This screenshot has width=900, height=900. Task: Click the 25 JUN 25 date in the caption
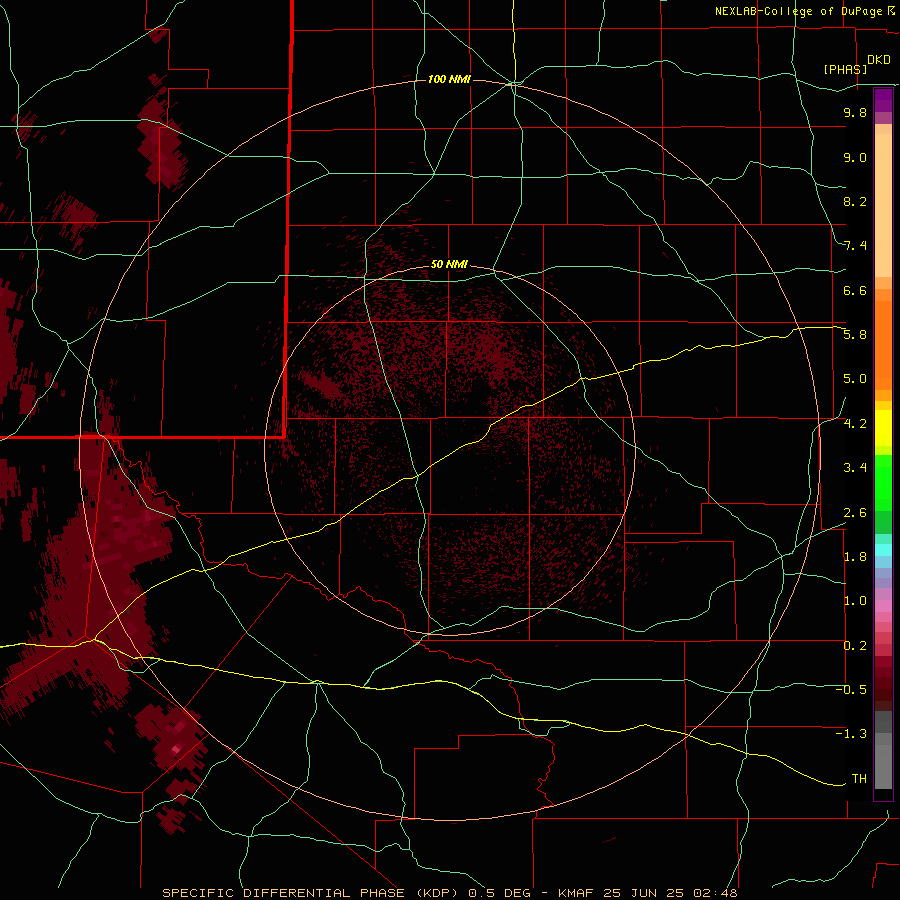(x=645, y=893)
